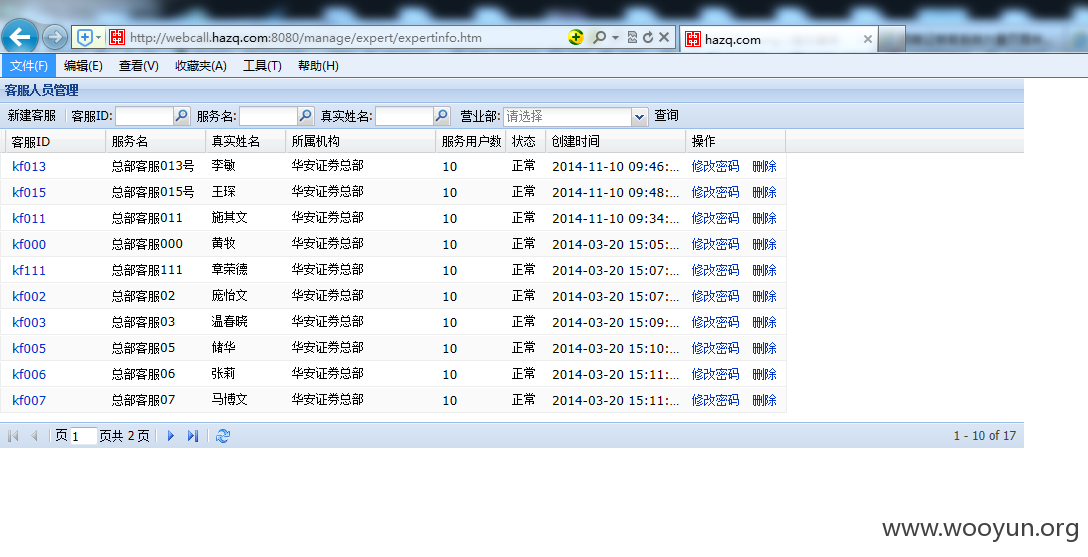Viewport: 1088px width, 557px height.
Task: Sort by the 创建时间 column header
Action: [615, 142]
